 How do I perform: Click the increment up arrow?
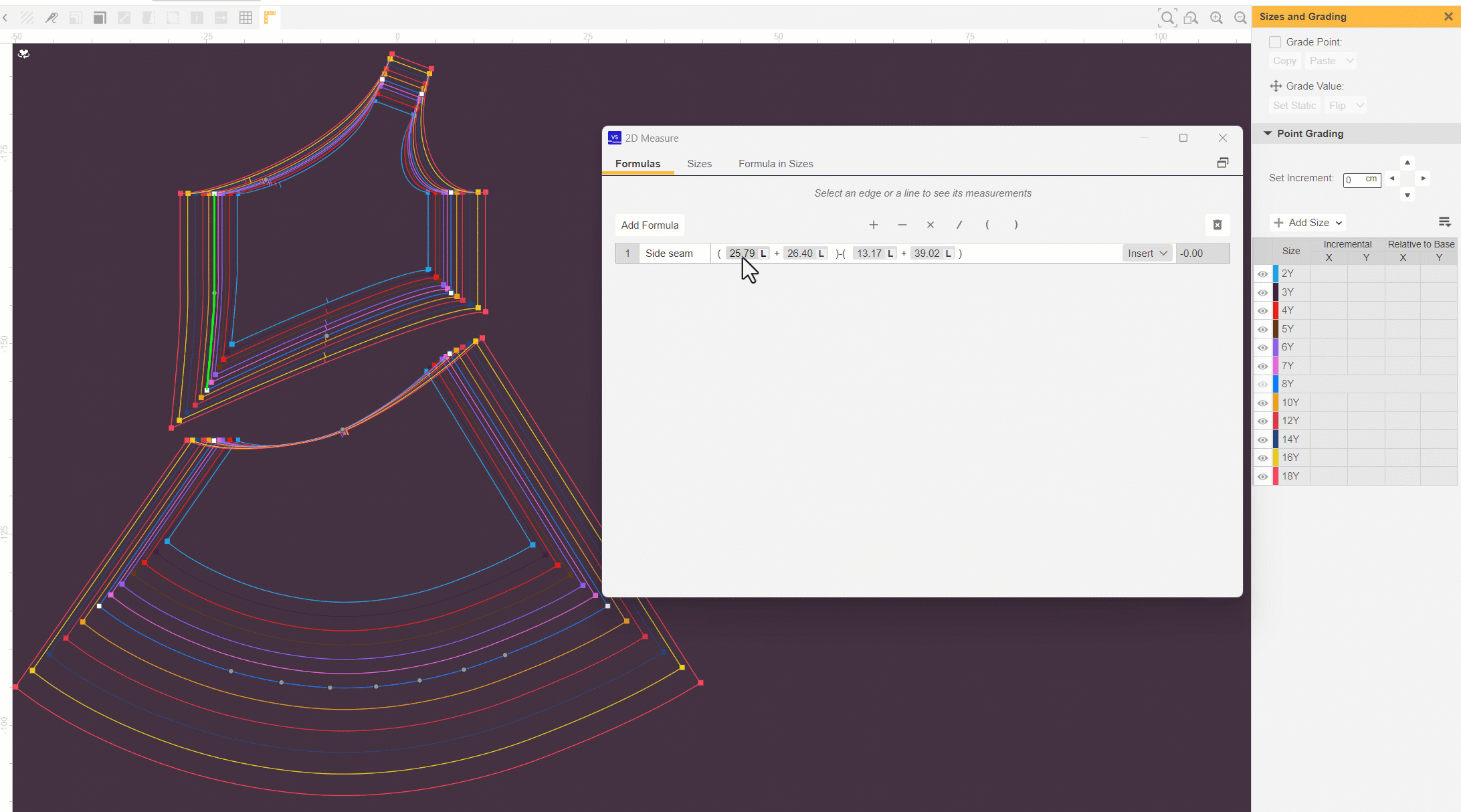pyautogui.click(x=1407, y=163)
